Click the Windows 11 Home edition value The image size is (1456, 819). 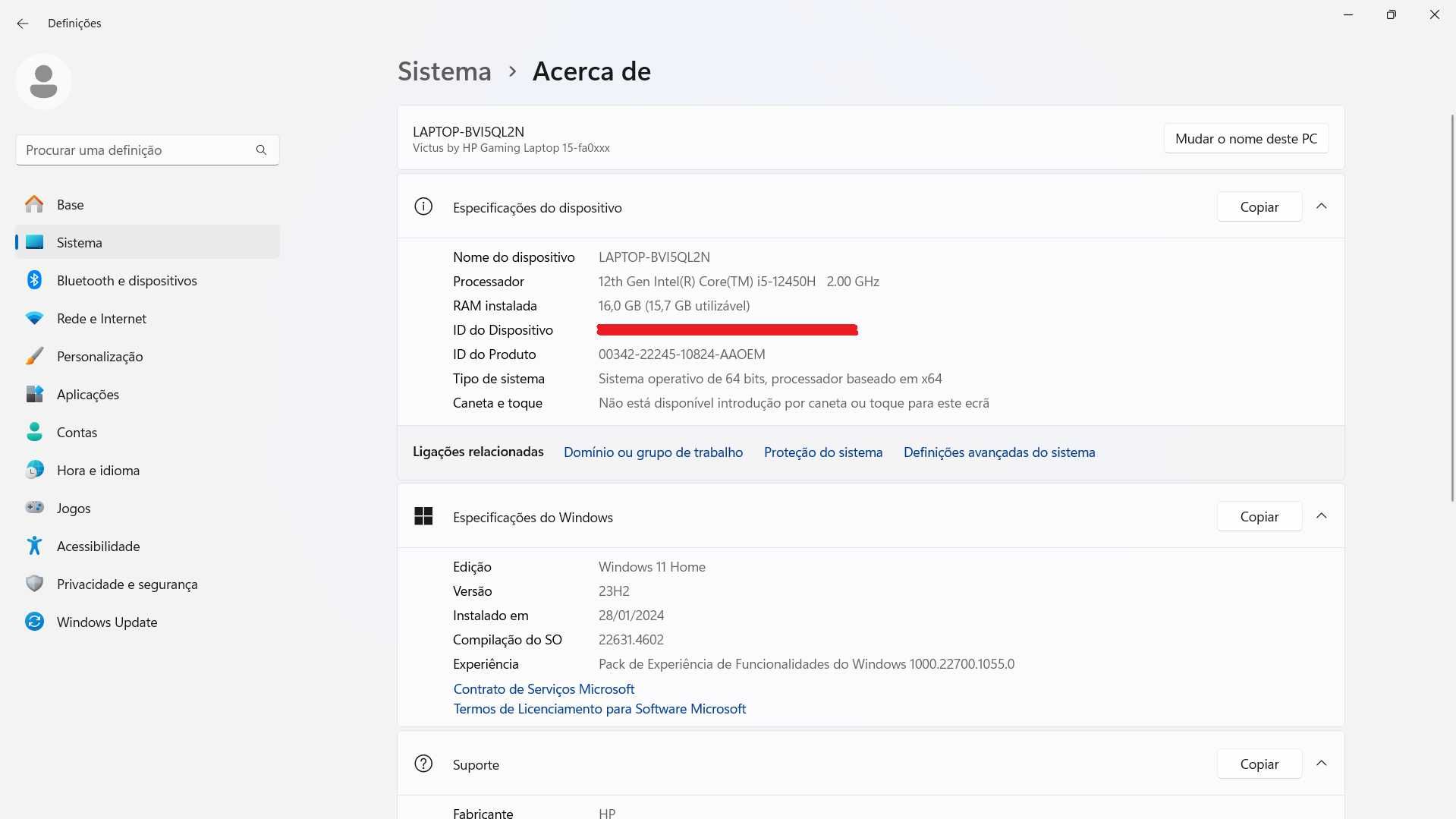click(652, 566)
